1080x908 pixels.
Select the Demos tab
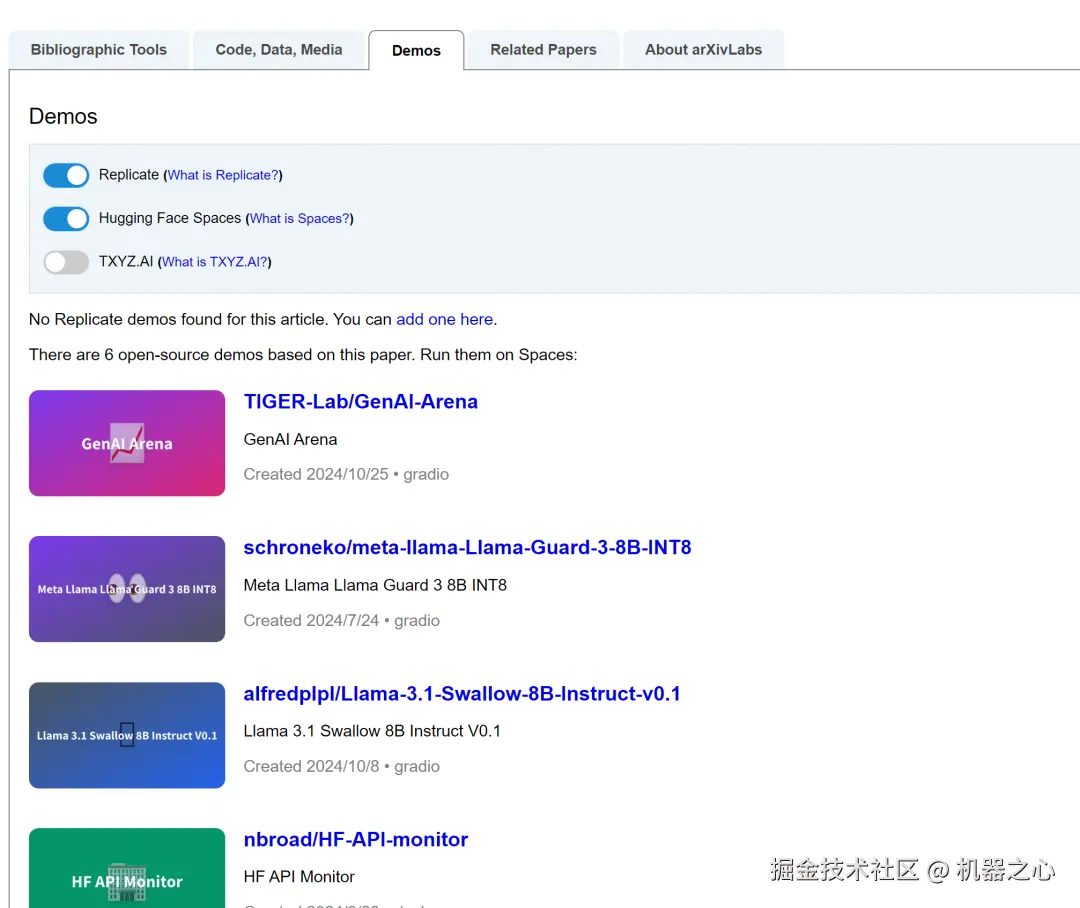click(x=416, y=50)
